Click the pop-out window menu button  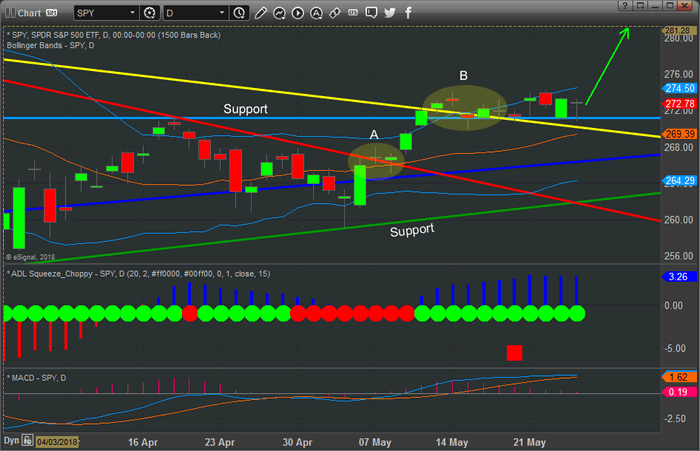(640, 5)
